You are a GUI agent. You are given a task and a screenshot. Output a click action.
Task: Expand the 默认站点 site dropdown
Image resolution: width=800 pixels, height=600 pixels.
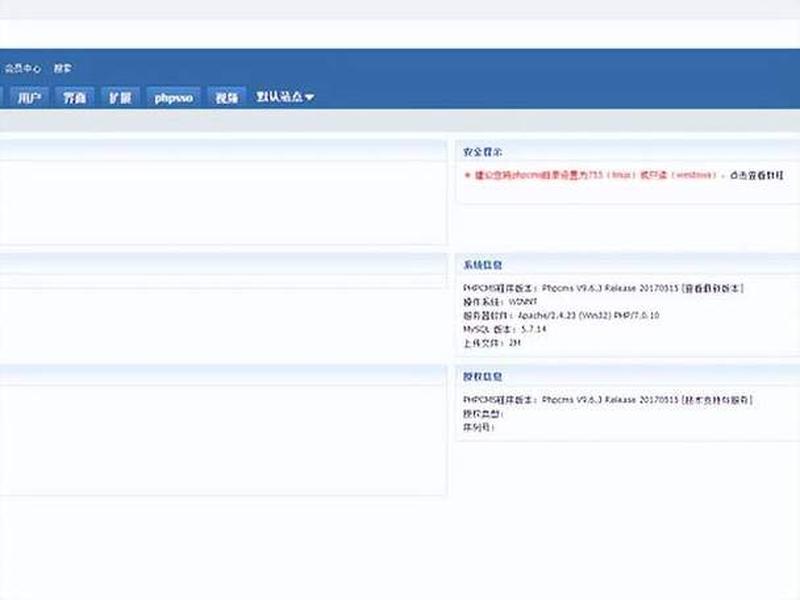pyautogui.click(x=285, y=97)
